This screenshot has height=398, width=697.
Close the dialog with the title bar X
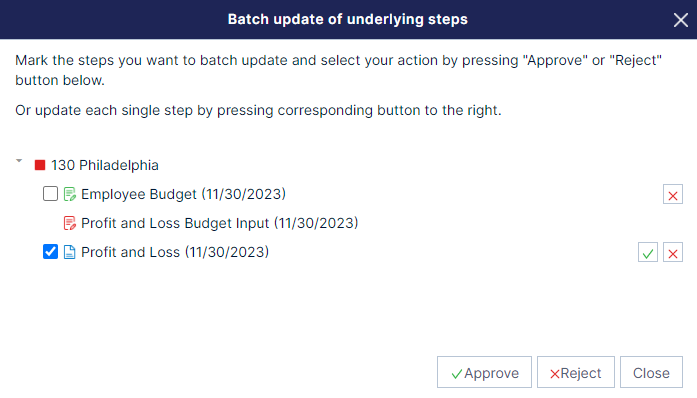coord(681,20)
